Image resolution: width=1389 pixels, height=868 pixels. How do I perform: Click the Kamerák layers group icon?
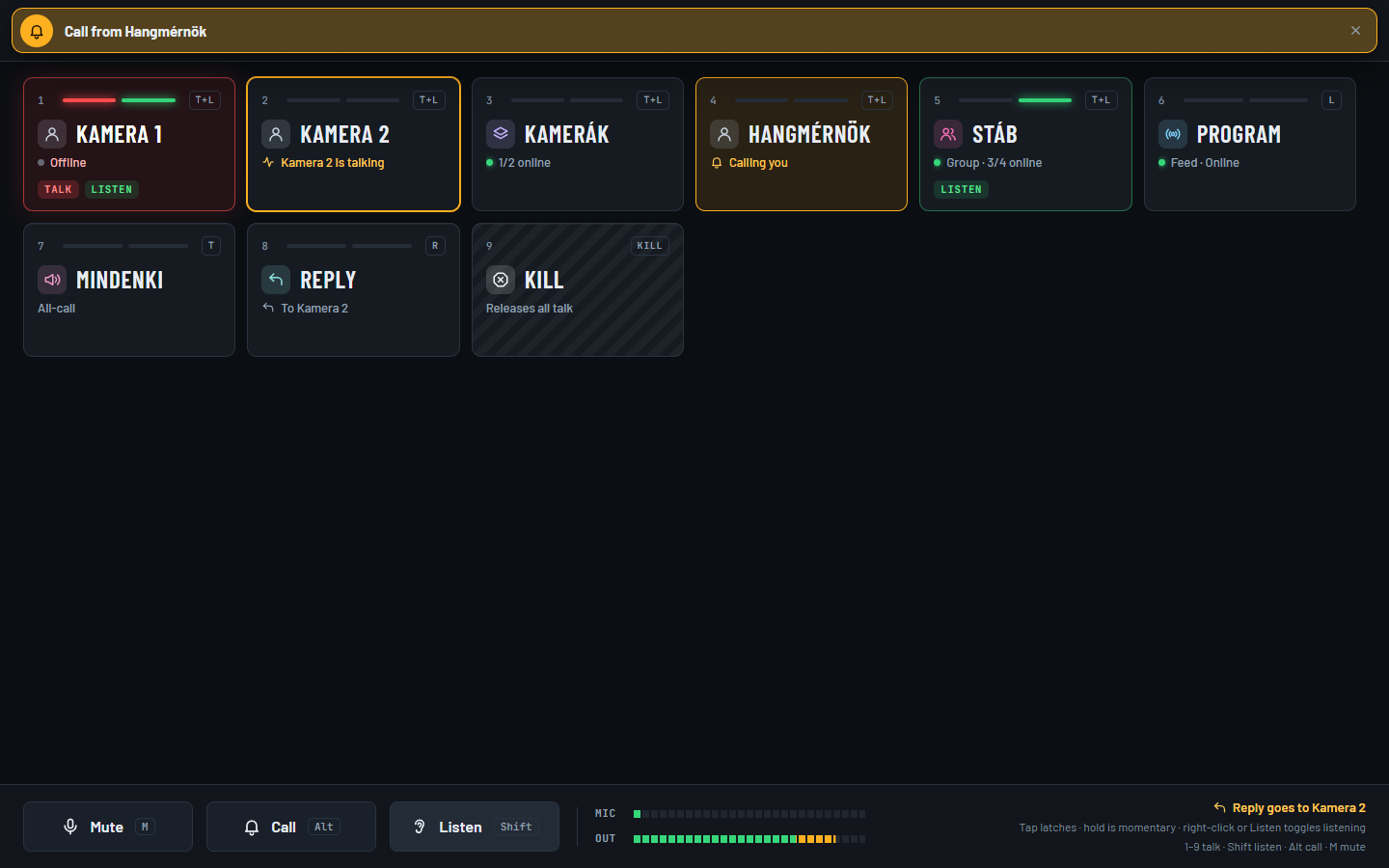(x=500, y=134)
